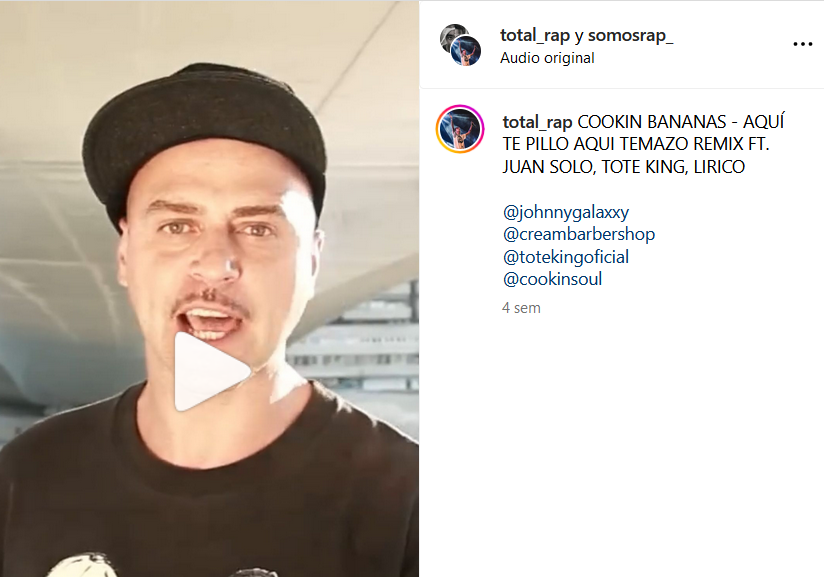View total_rap story via ringed avatar

click(460, 129)
